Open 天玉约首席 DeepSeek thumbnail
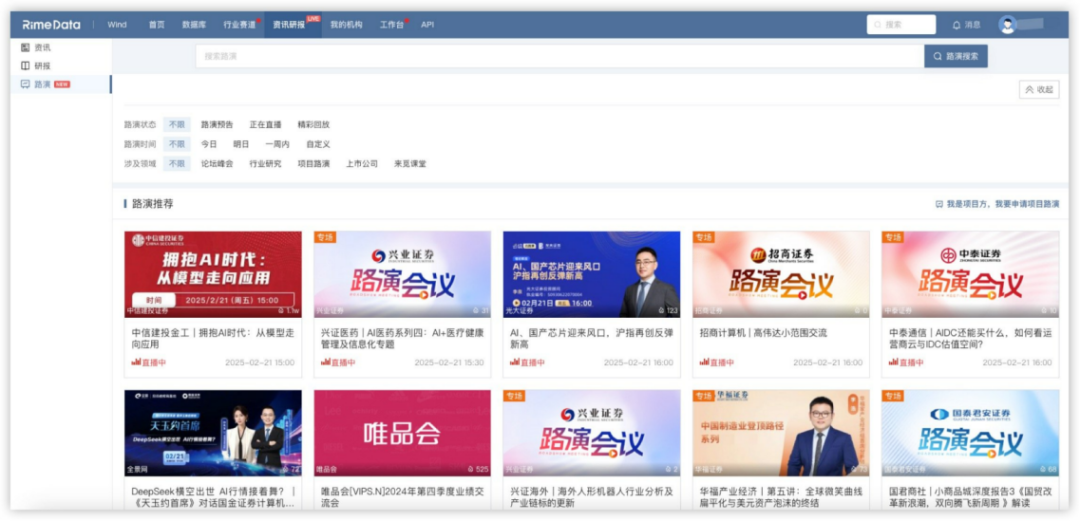 [x=213, y=433]
